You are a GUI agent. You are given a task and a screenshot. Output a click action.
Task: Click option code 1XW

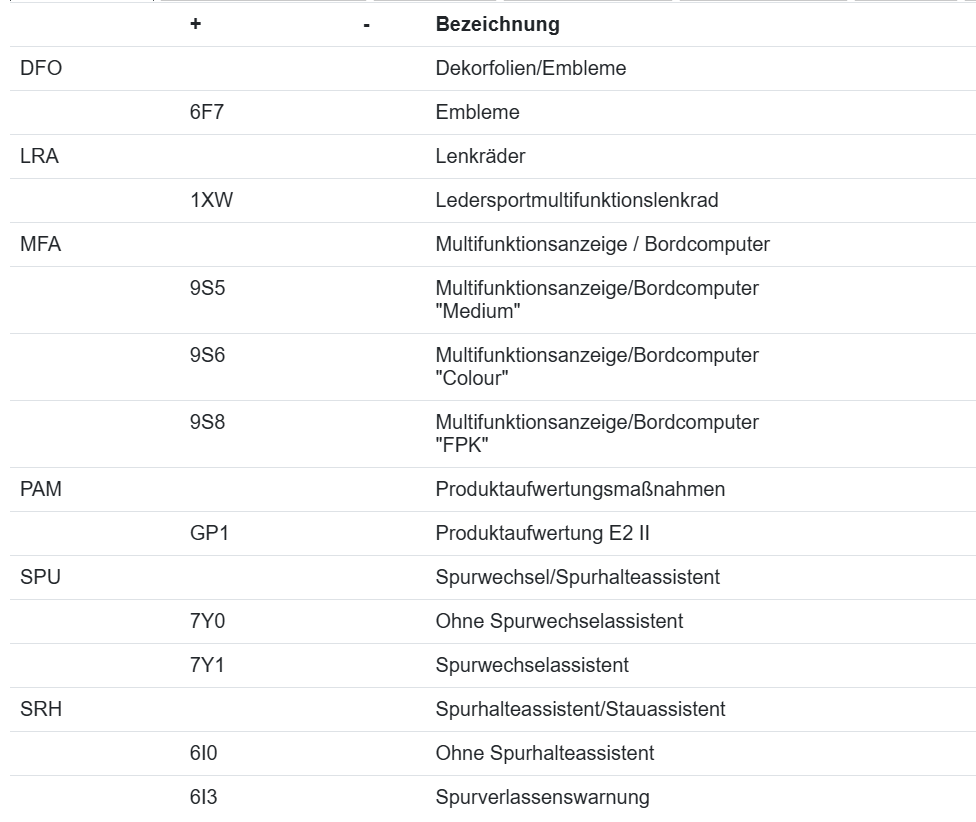[212, 200]
